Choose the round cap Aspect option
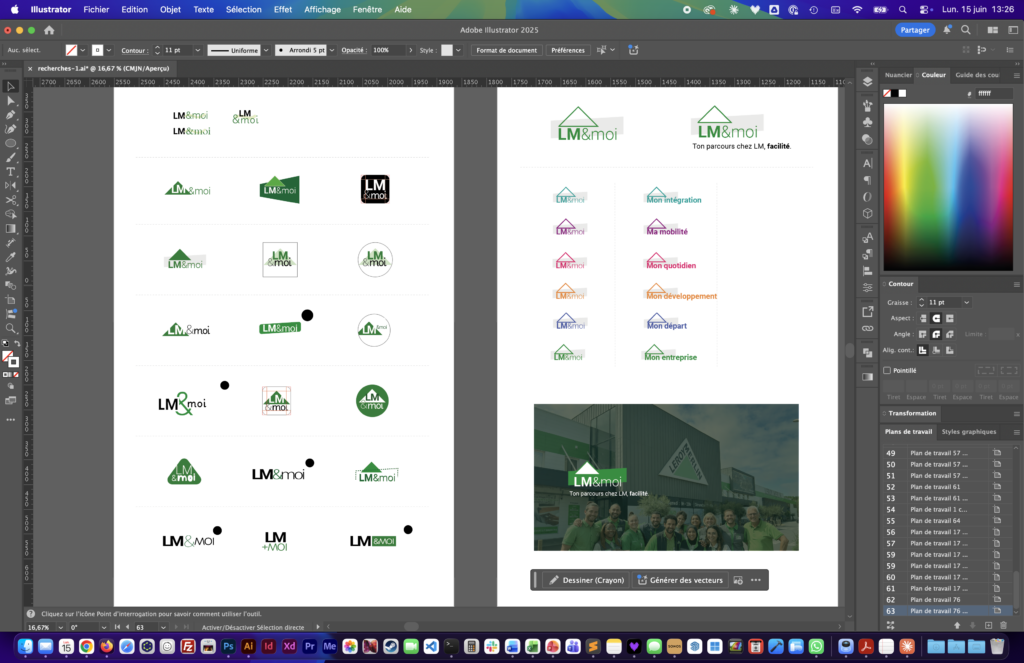The height and width of the screenshot is (663, 1024). 936,318
